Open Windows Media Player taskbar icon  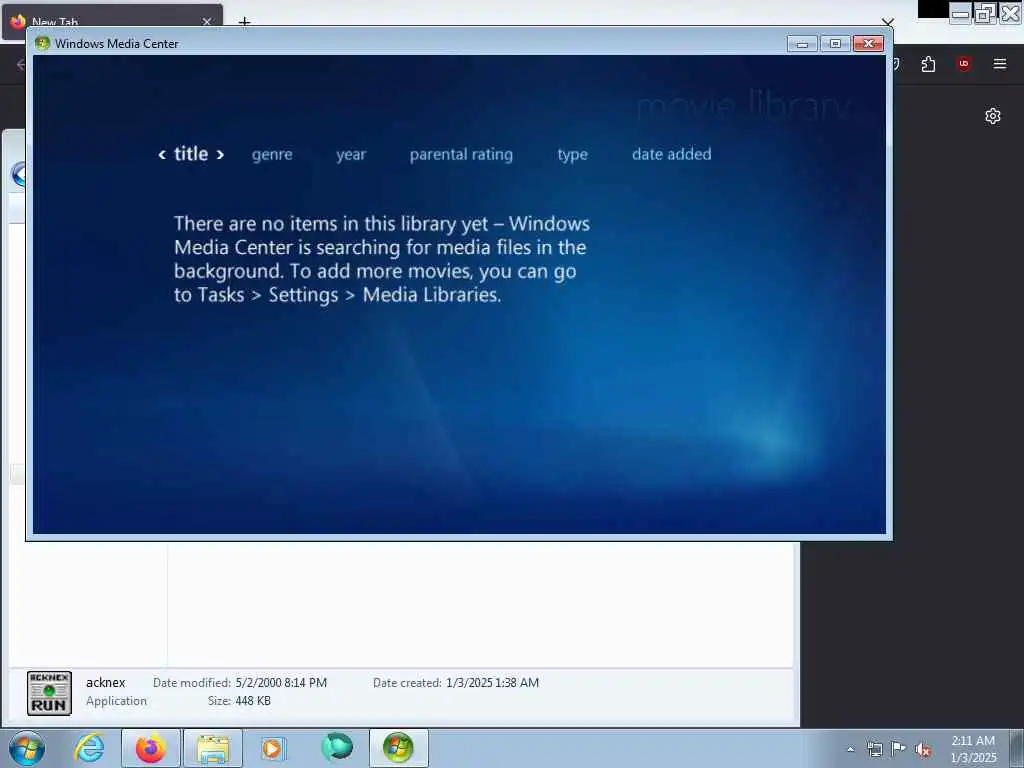click(274, 748)
